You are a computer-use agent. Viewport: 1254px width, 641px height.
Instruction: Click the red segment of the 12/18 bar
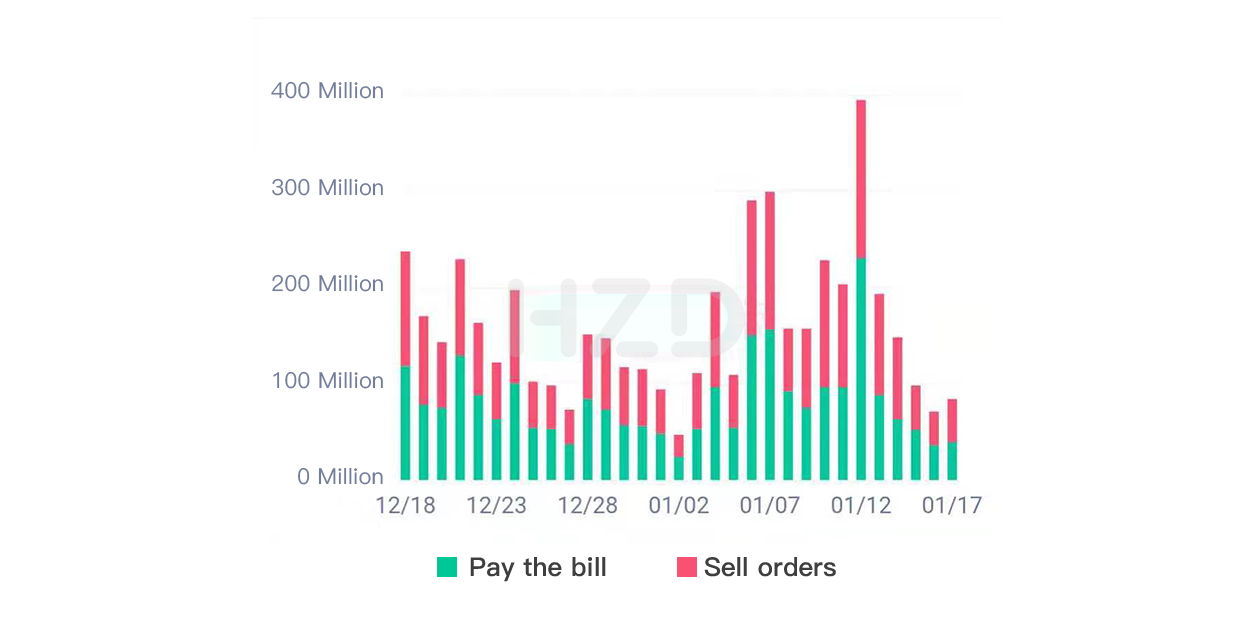coord(405,308)
